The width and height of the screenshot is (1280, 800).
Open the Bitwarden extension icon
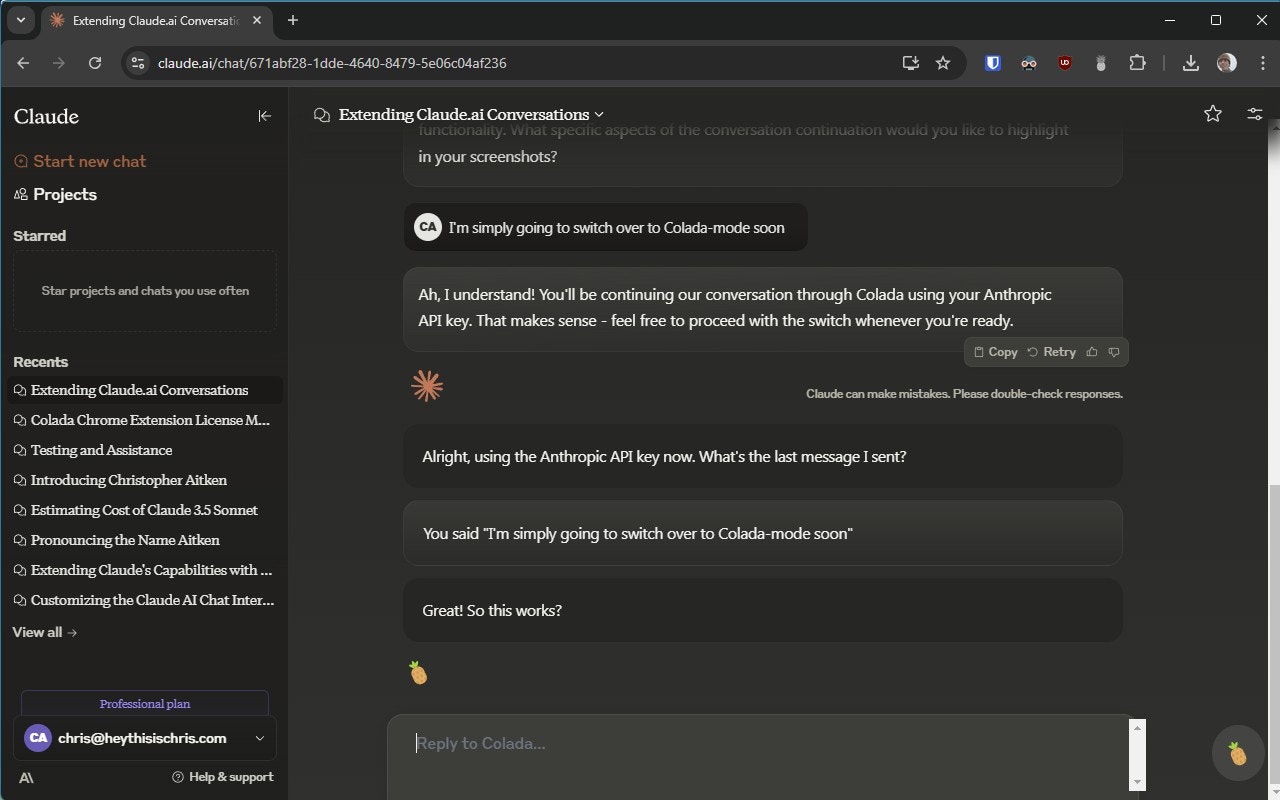[993, 63]
